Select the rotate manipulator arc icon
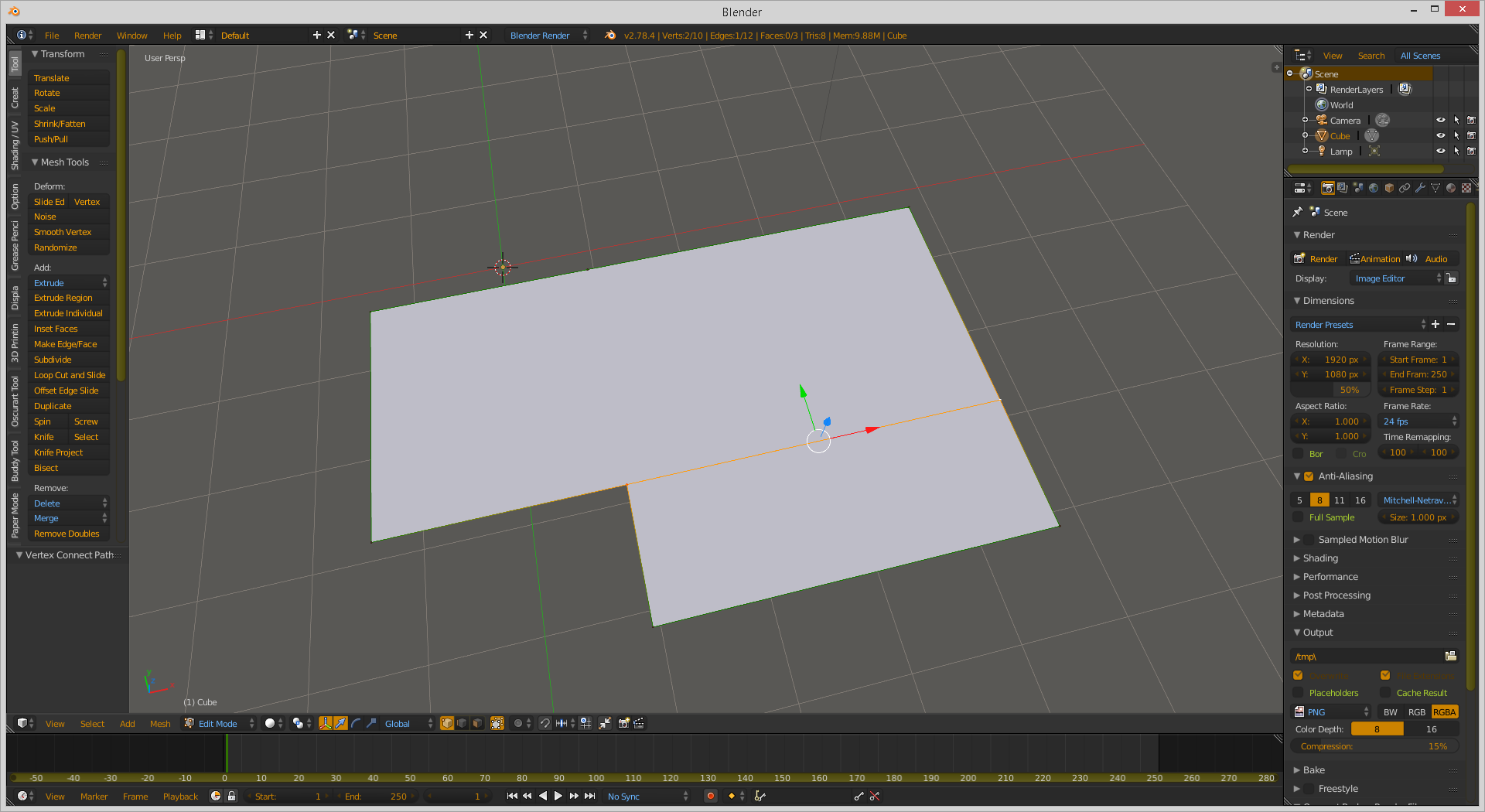Viewport: 1485px width, 812px height. pos(356,723)
